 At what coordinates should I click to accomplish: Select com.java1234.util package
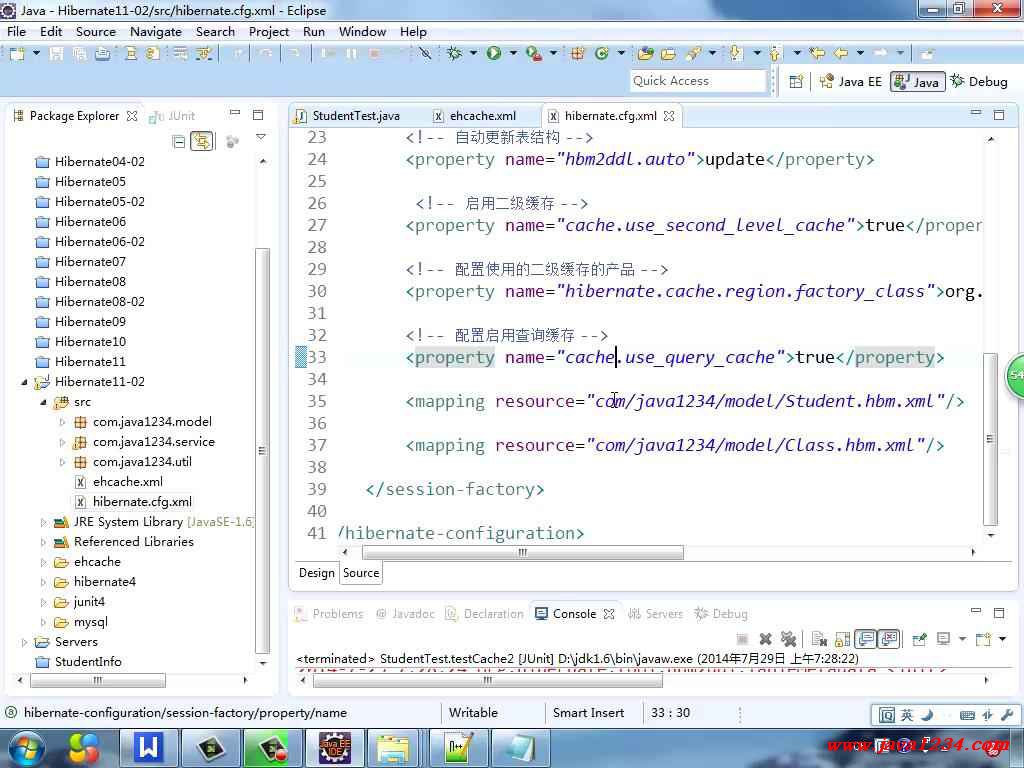[x=142, y=462]
